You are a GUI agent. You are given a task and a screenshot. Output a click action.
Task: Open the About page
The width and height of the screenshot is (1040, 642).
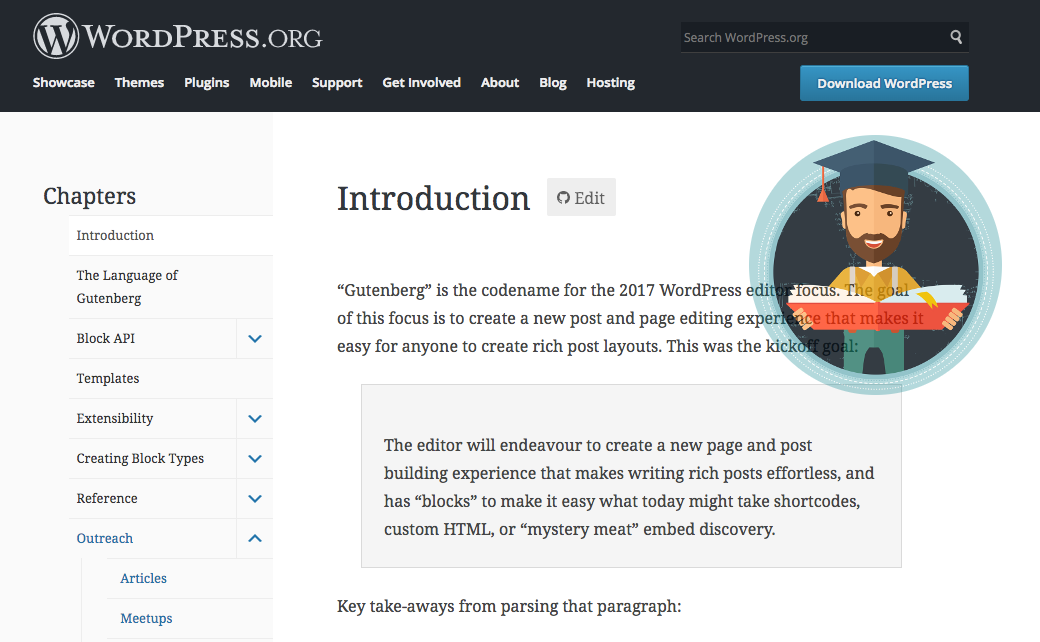click(x=500, y=83)
